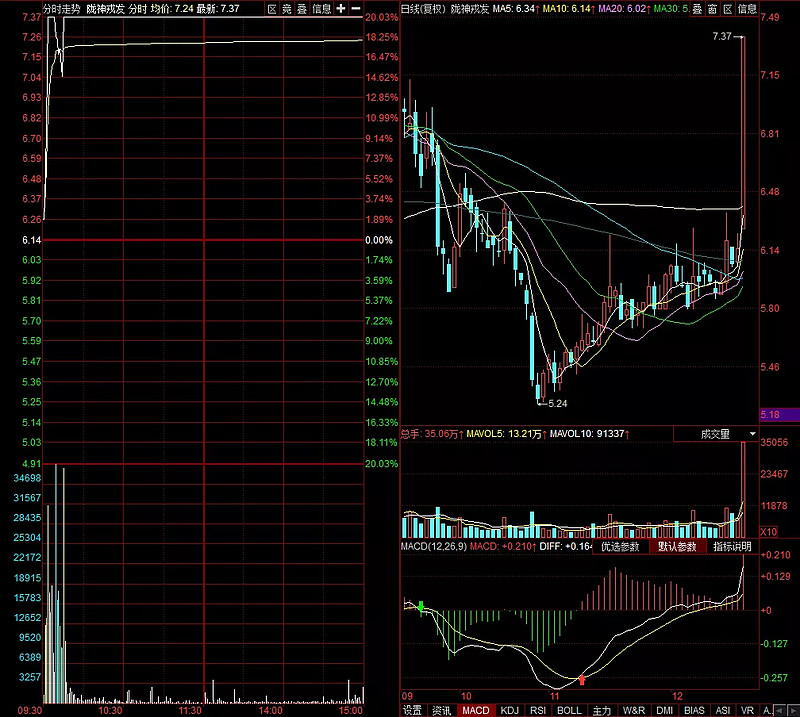Click the 10:30 time axis label

(x=110, y=710)
